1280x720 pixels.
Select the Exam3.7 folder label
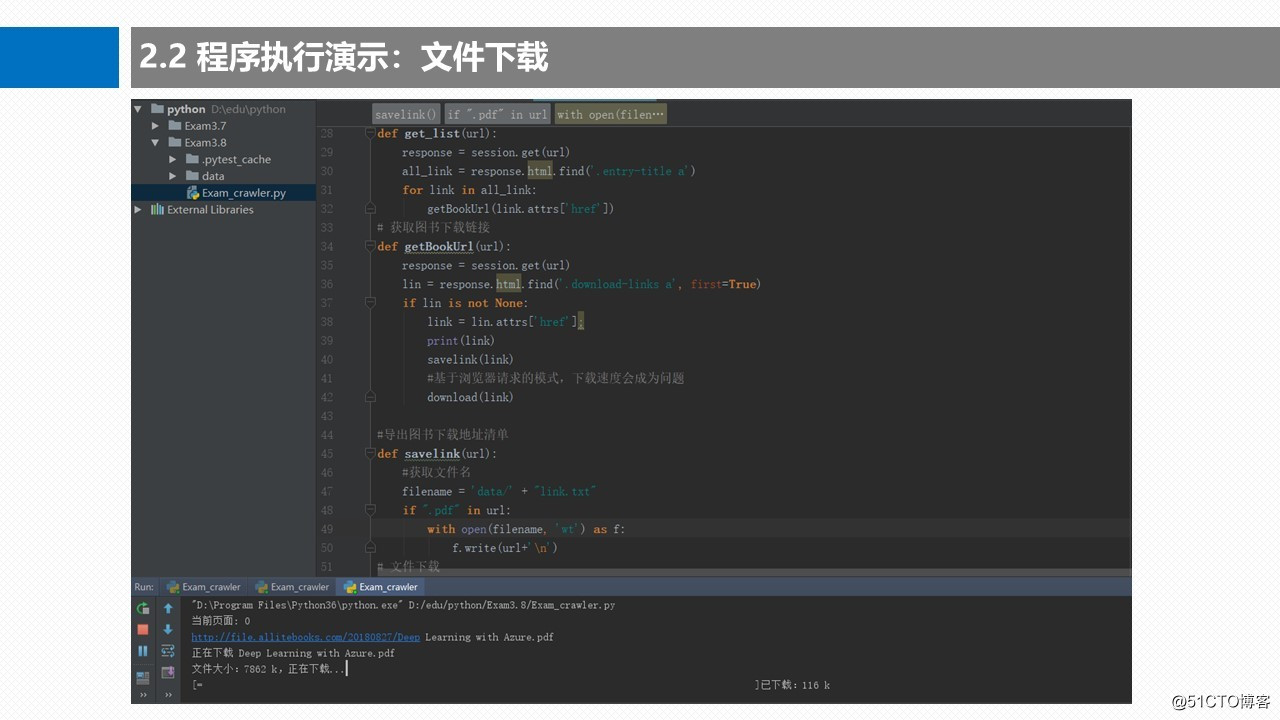pos(205,126)
